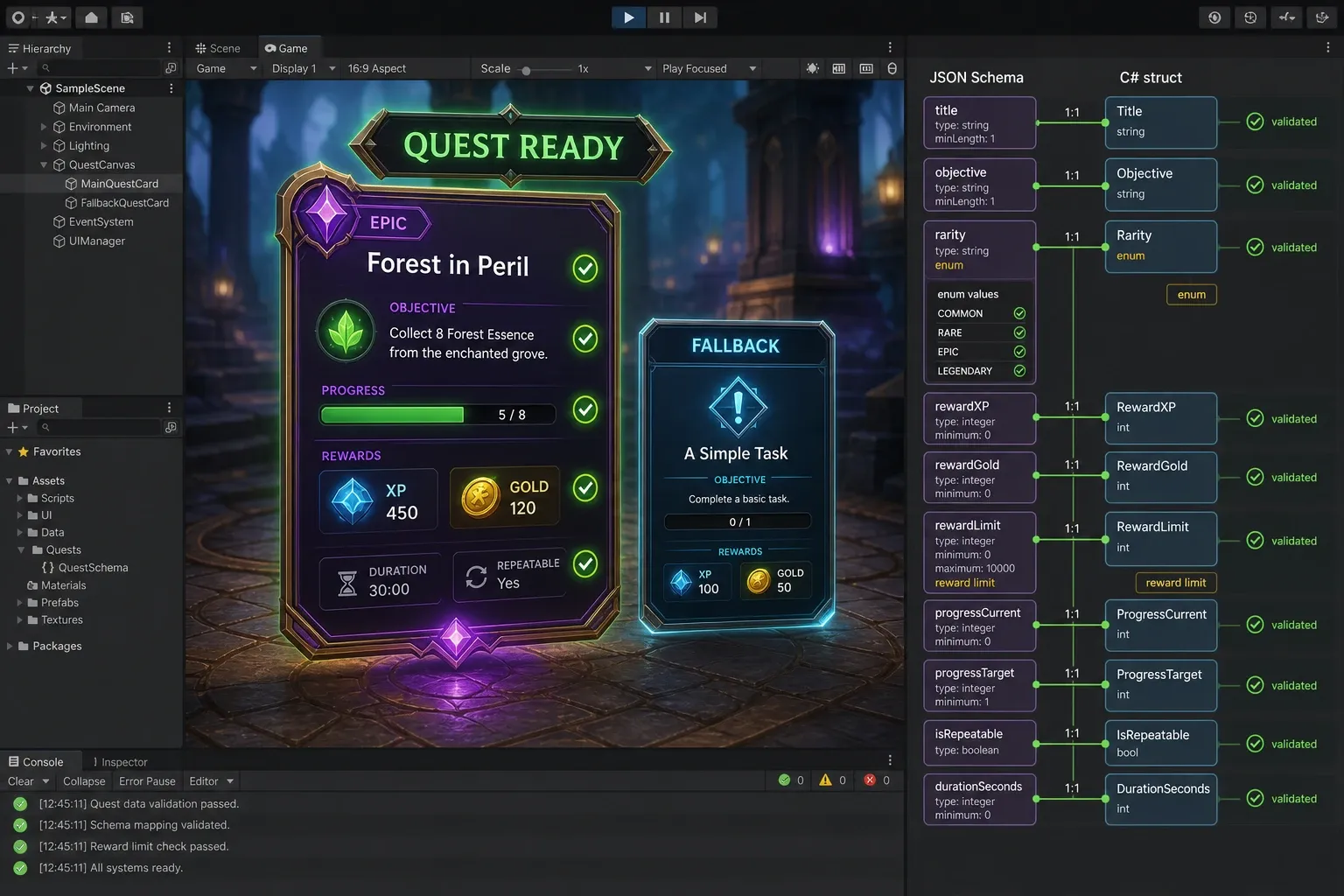Image resolution: width=1344 pixels, height=896 pixels.
Task: Start Play mode with the Play button
Action: click(x=628, y=17)
